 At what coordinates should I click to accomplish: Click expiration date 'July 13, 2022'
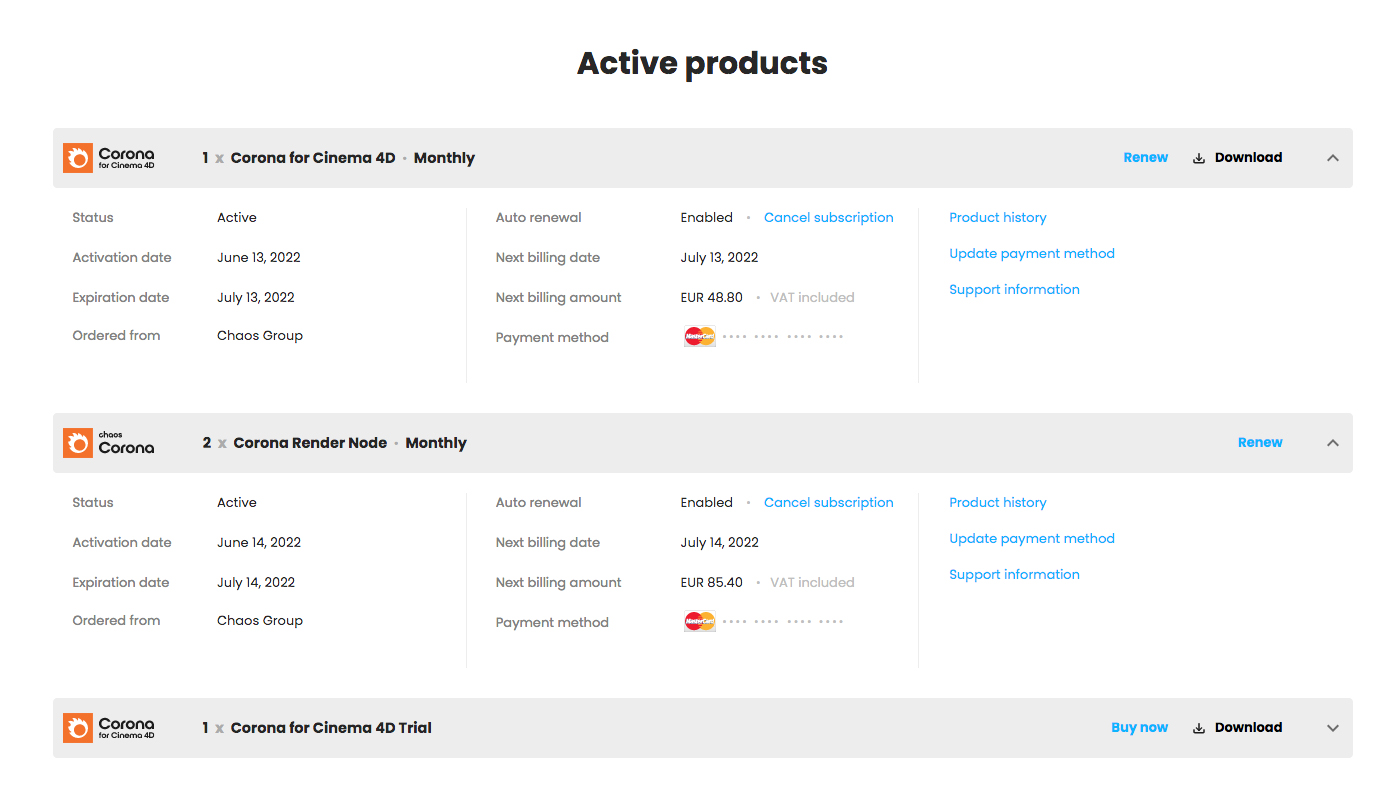(x=256, y=297)
